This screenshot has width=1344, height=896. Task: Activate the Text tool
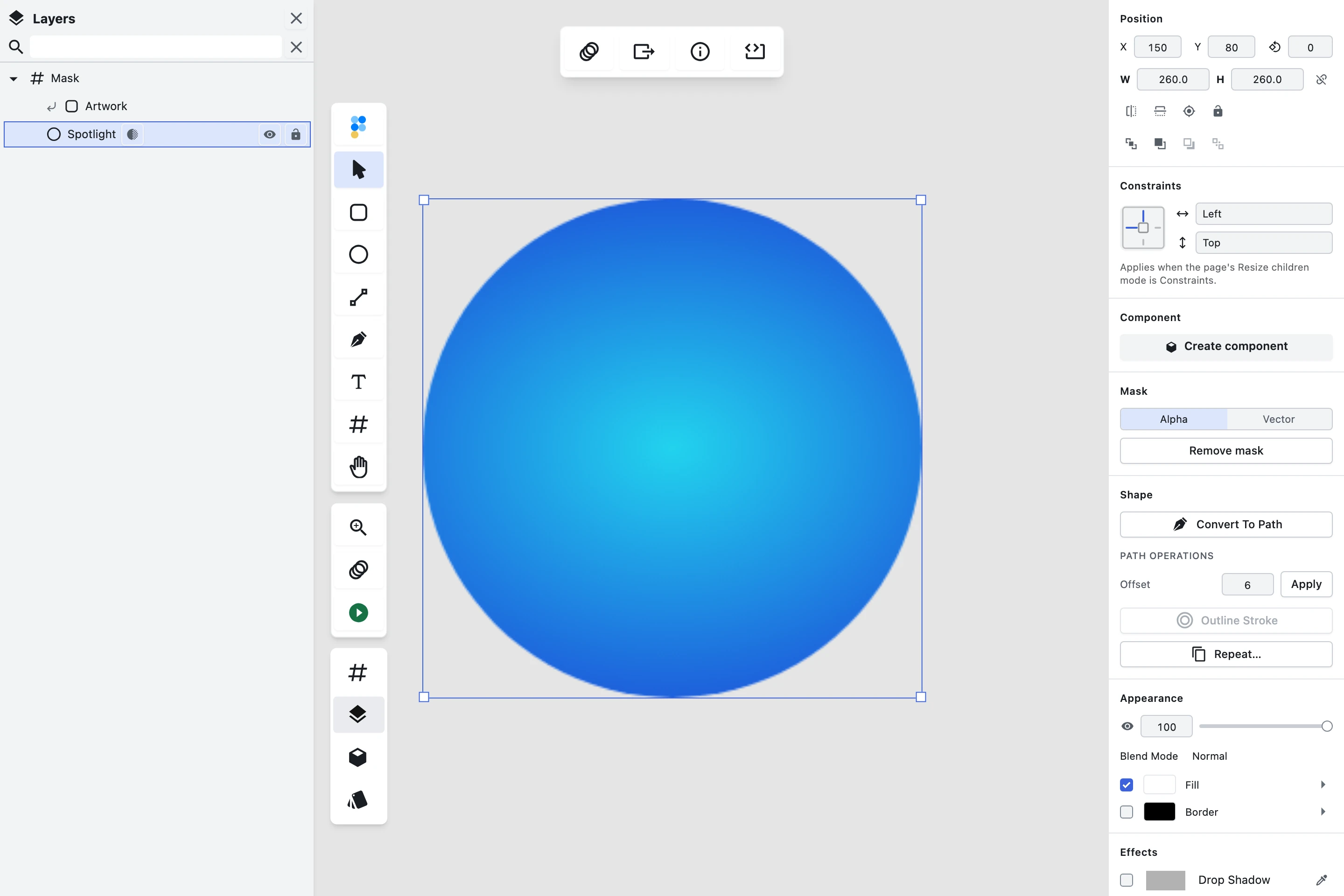click(x=358, y=382)
